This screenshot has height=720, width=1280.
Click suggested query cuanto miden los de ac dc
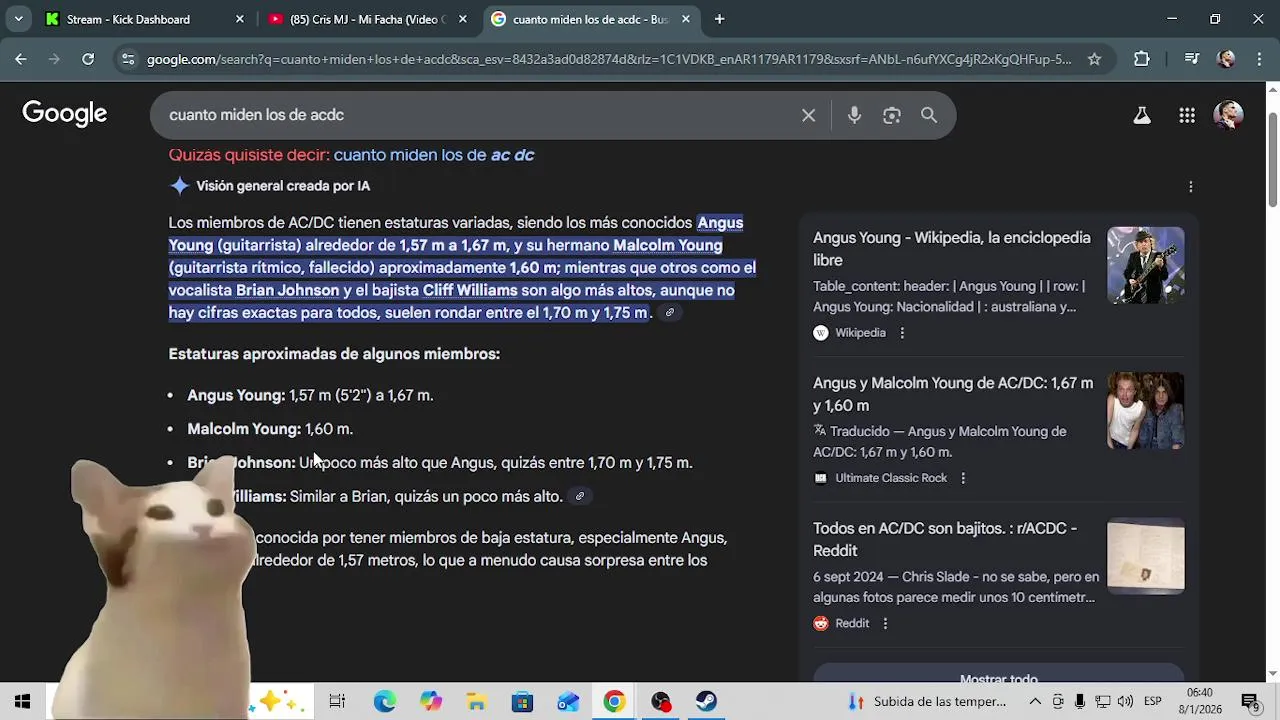[434, 155]
